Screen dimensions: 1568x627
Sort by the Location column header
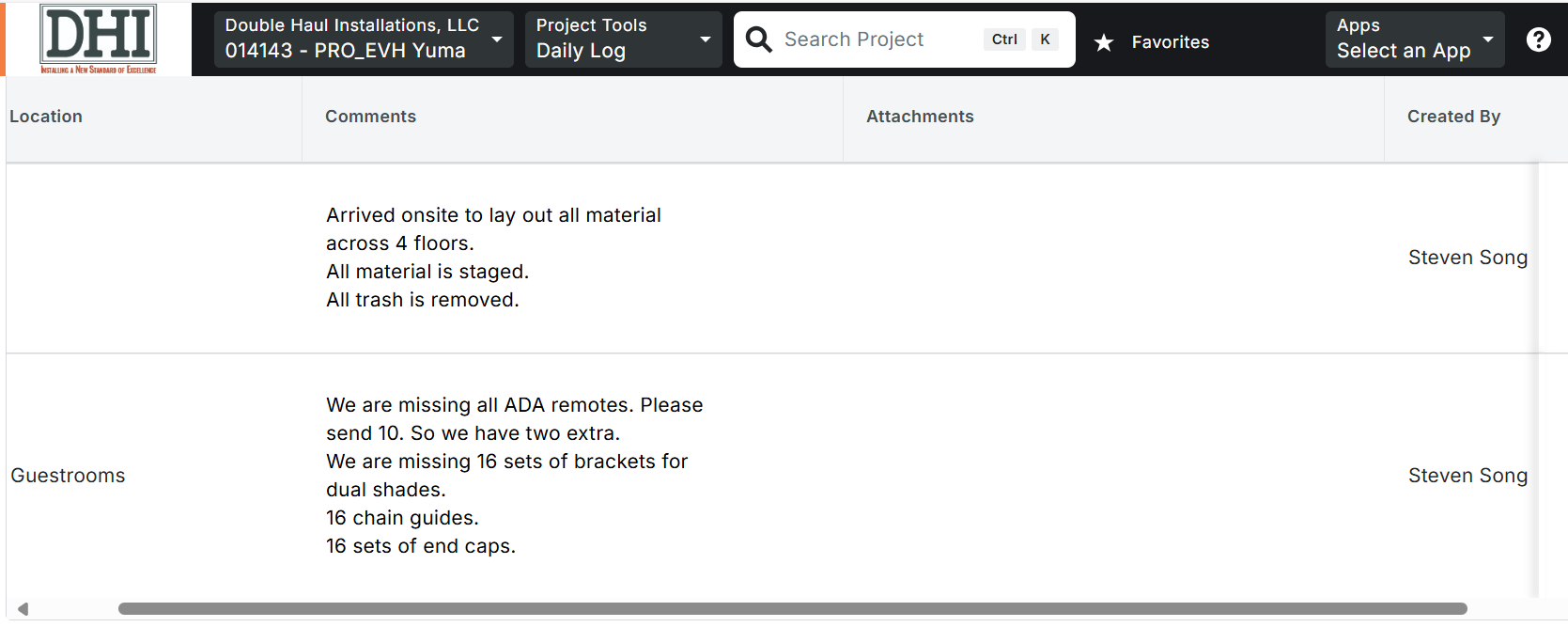coord(46,117)
